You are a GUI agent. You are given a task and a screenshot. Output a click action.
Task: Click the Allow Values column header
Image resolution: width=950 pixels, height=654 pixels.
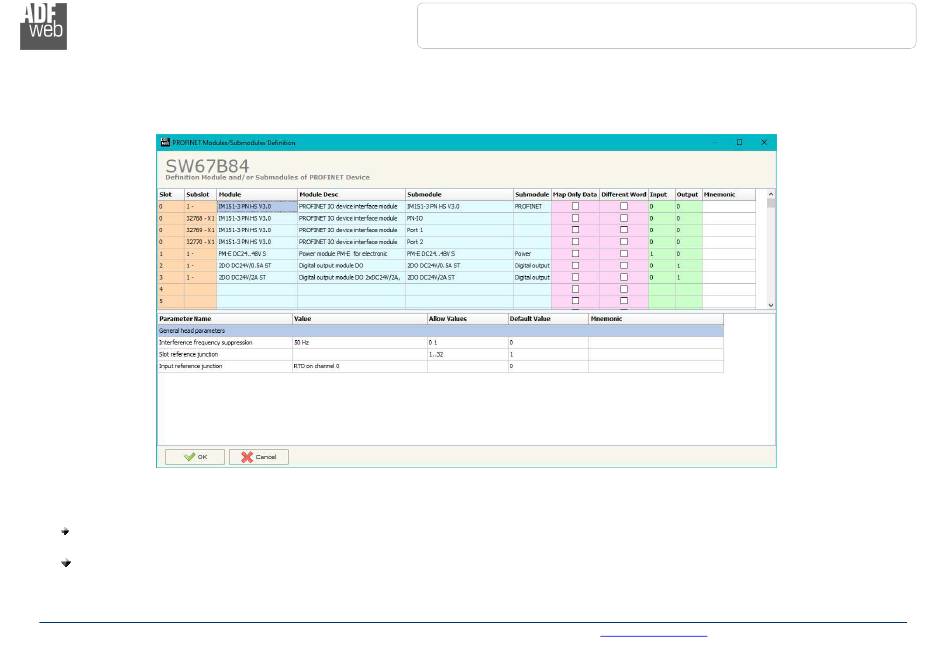click(467, 319)
